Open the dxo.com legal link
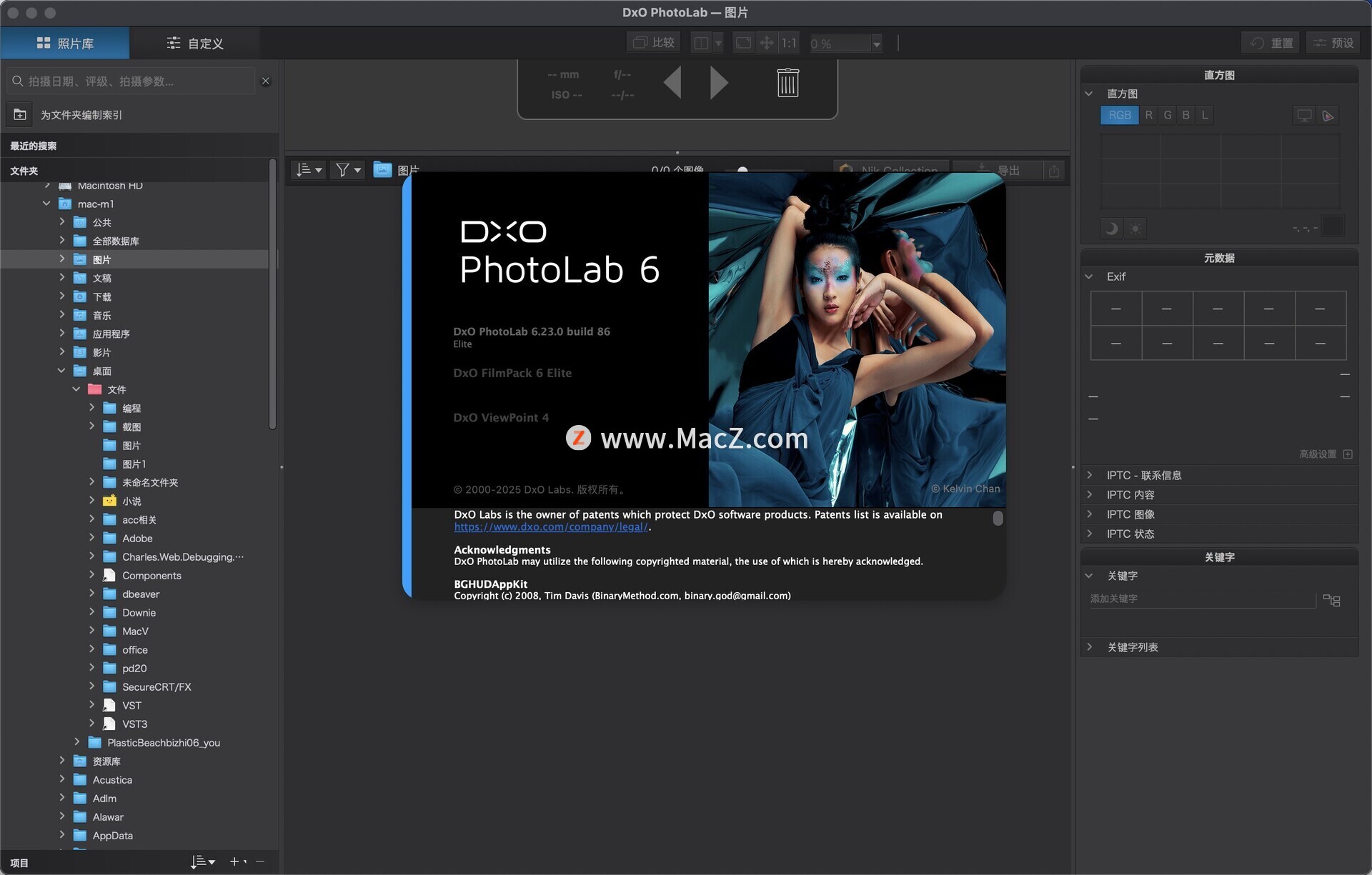 (x=551, y=527)
